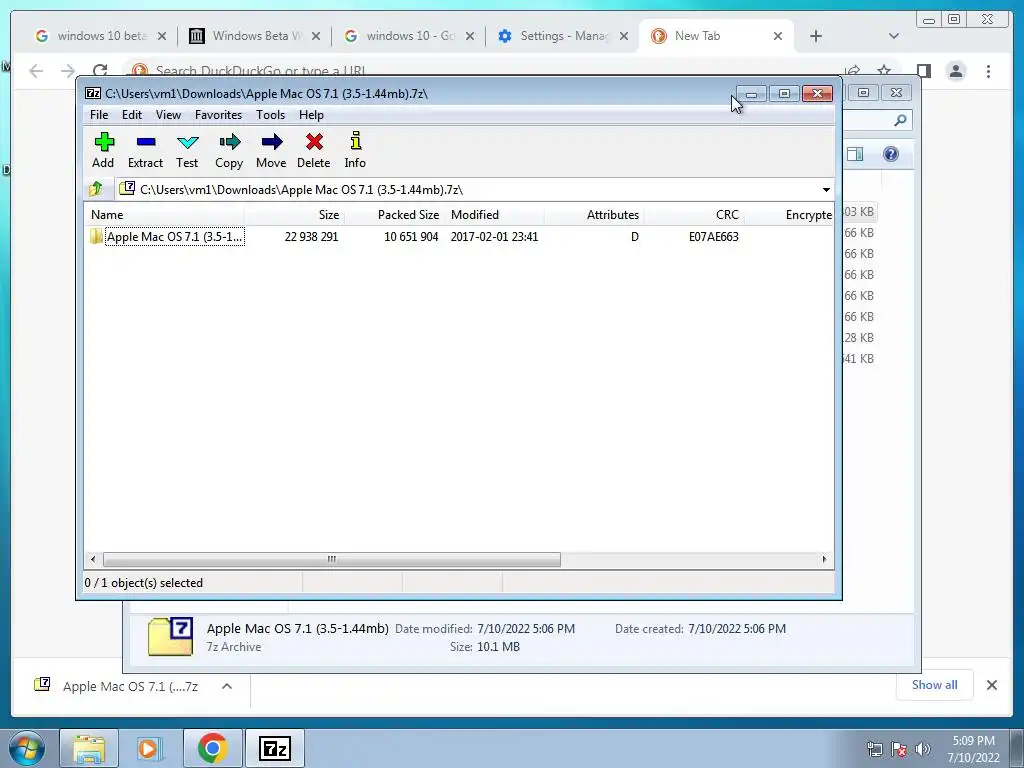Sort by the Attributes column header

pos(594,215)
